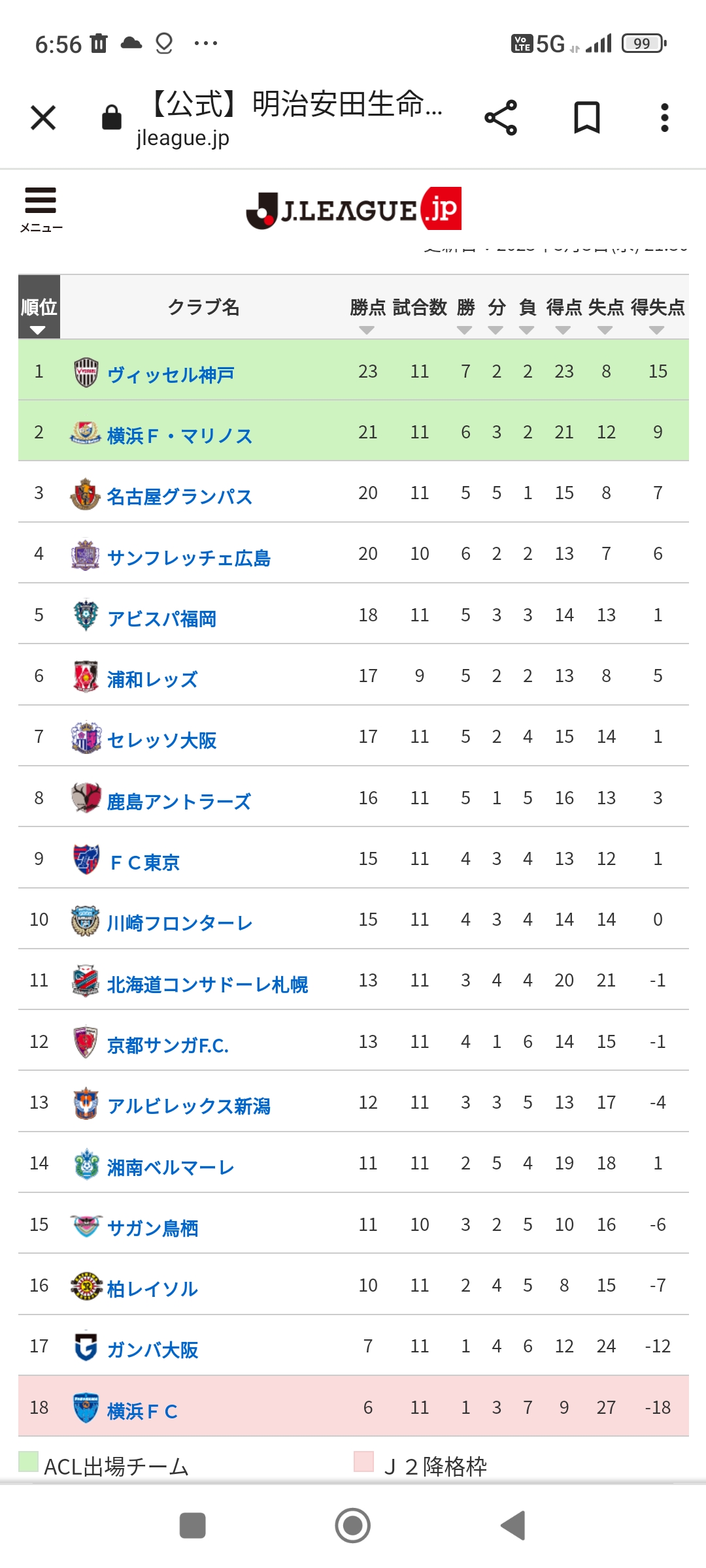Tap the J.LEAGUE.jp logo
706x1568 pixels.
coord(354,209)
